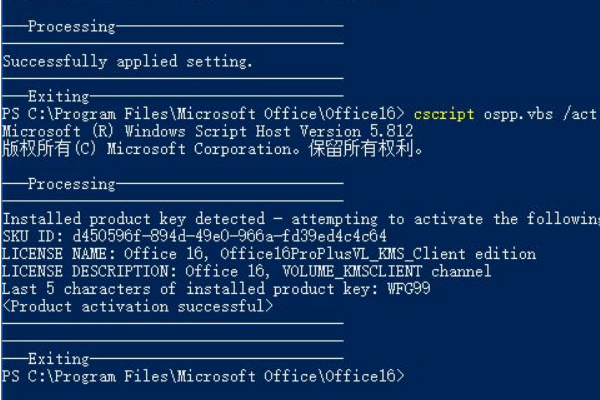This screenshot has height=400, width=600.
Task: Click the "VOLUME_KMSCLIENT" channel text
Action: (334, 272)
